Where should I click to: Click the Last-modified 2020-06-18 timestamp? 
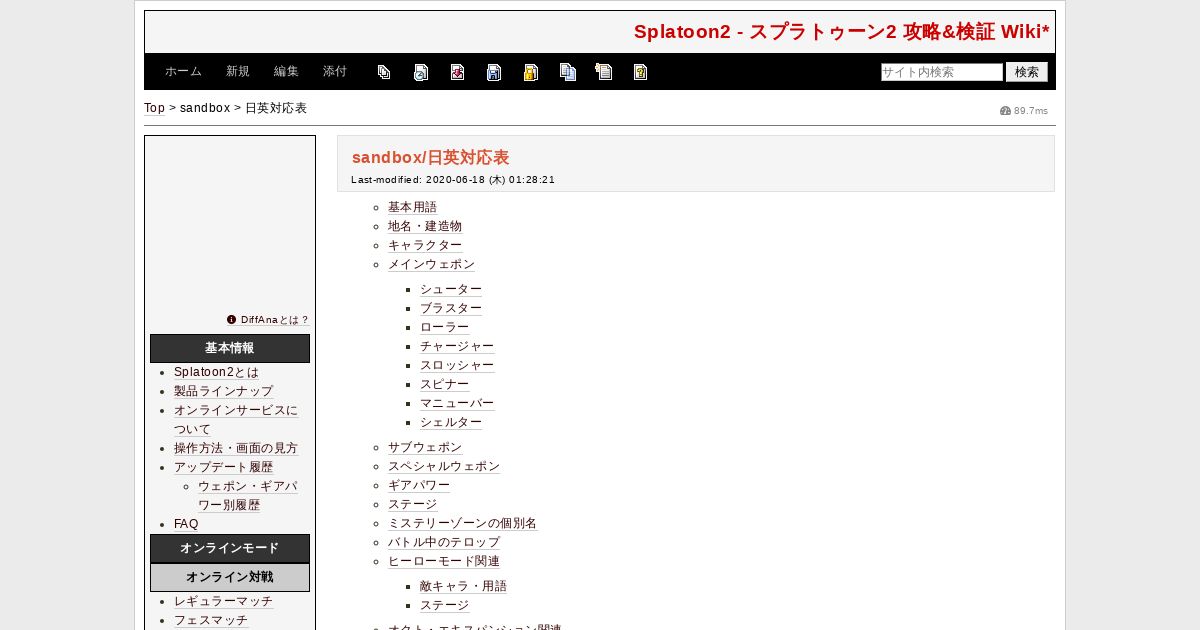(453, 180)
